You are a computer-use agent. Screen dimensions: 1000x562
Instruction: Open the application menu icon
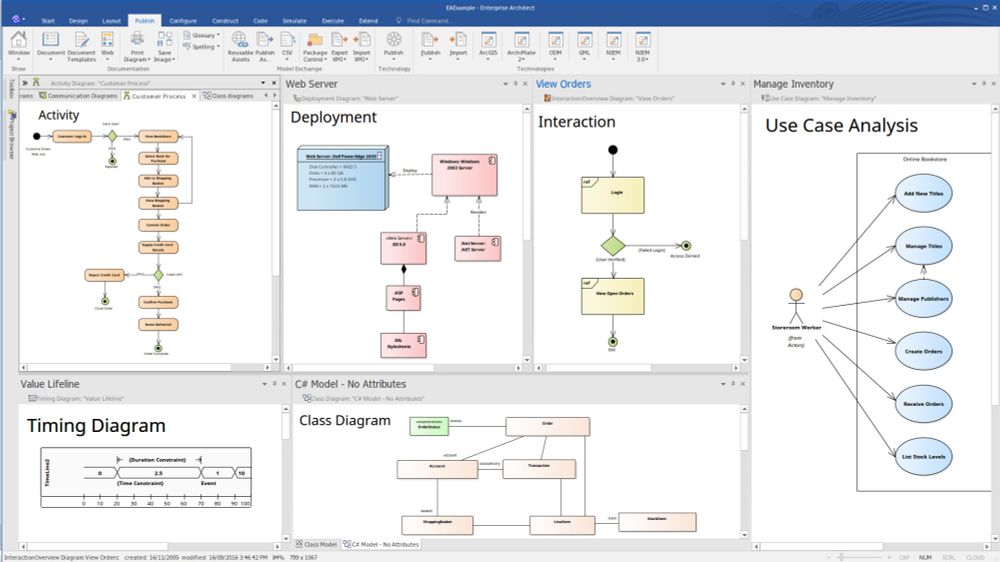tap(17, 19)
